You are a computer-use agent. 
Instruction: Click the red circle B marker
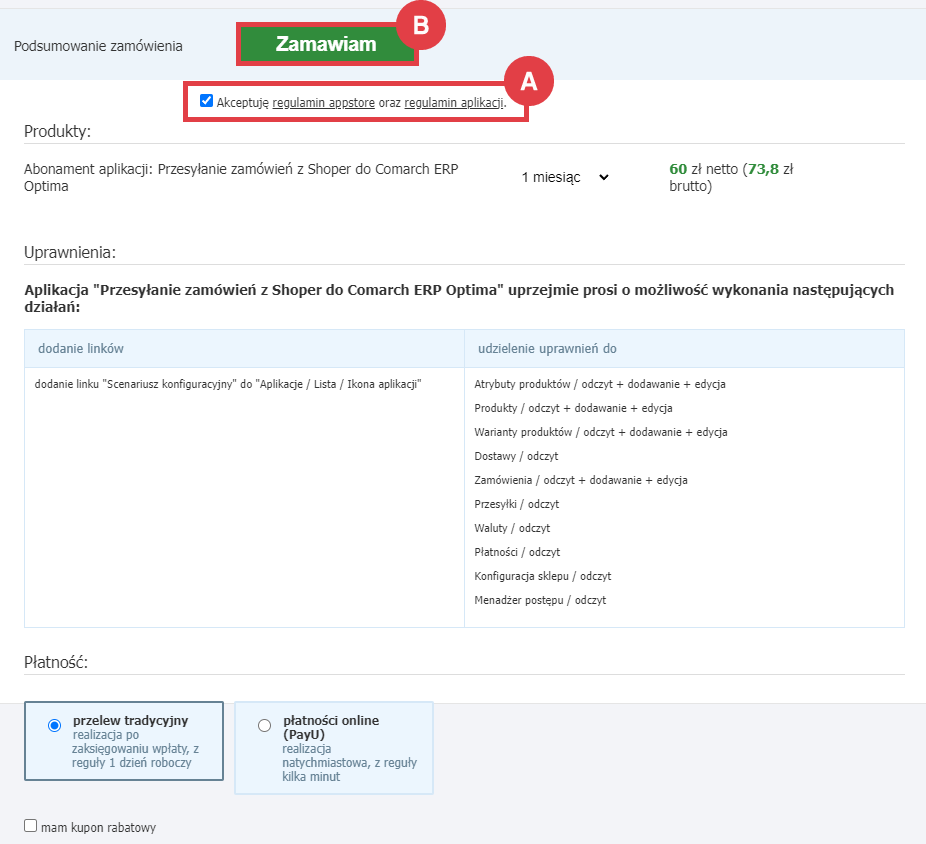click(x=421, y=27)
